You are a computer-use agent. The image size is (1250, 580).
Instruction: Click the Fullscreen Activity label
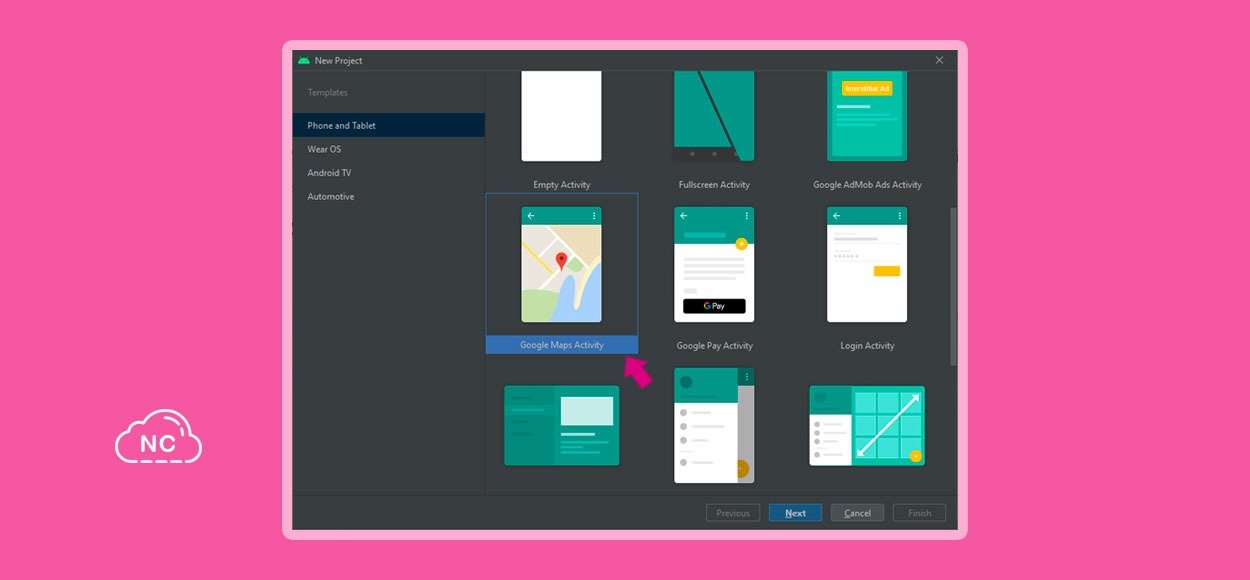point(714,184)
